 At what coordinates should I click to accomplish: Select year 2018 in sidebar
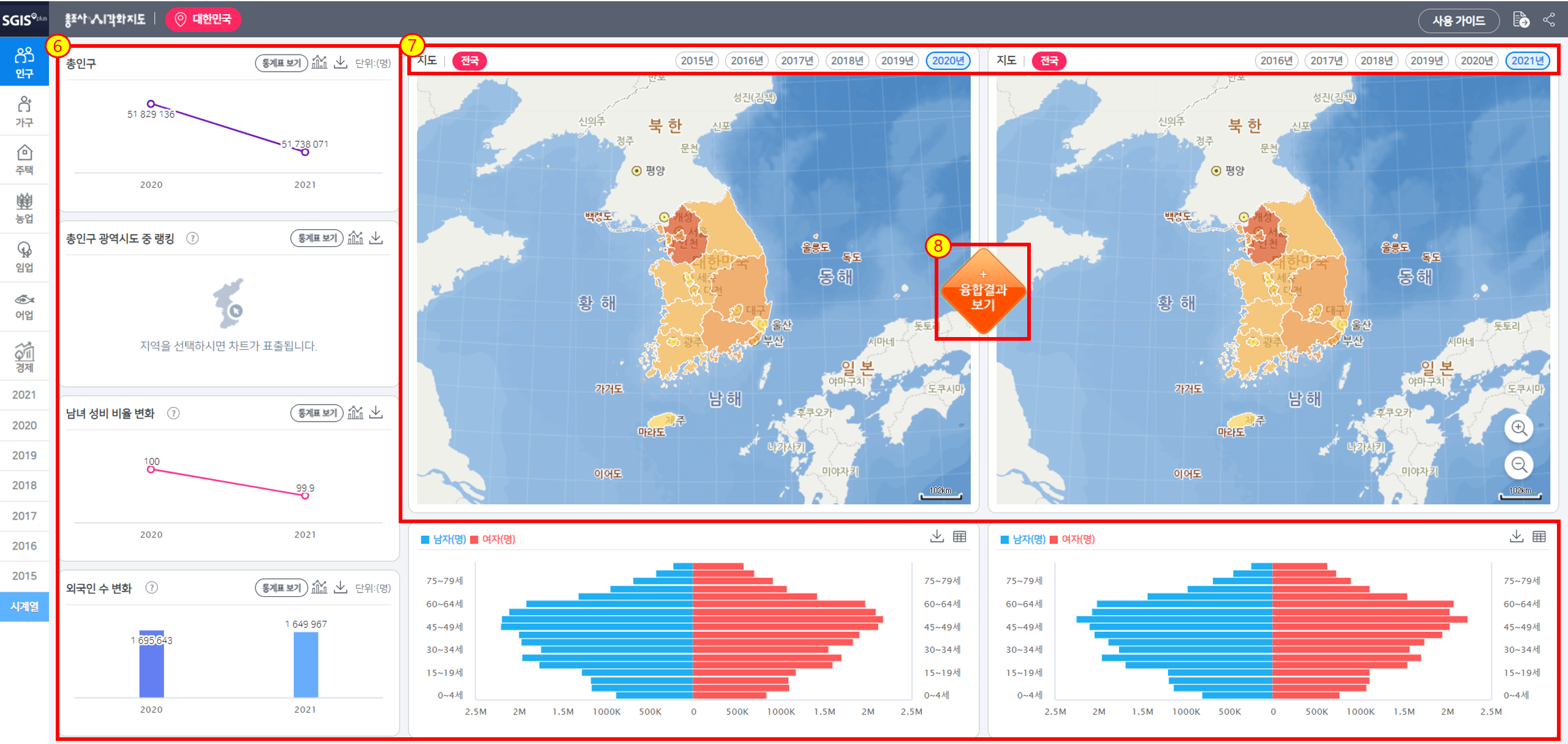click(24, 485)
